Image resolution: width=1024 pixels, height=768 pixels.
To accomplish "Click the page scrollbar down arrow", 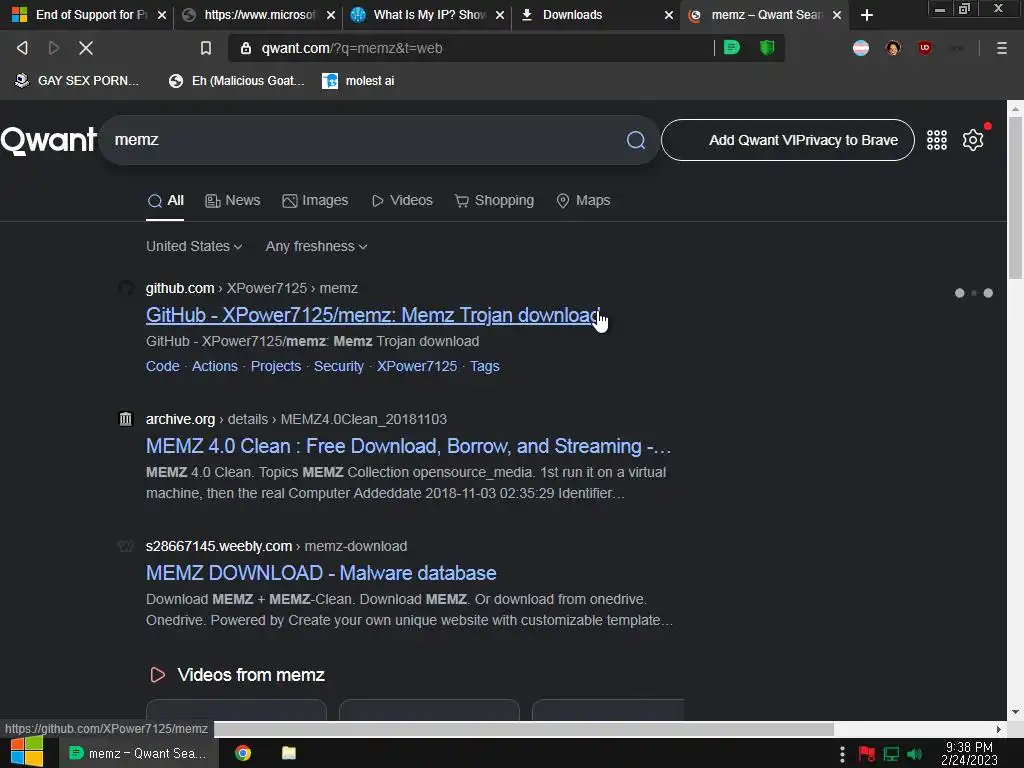I will (1015, 712).
